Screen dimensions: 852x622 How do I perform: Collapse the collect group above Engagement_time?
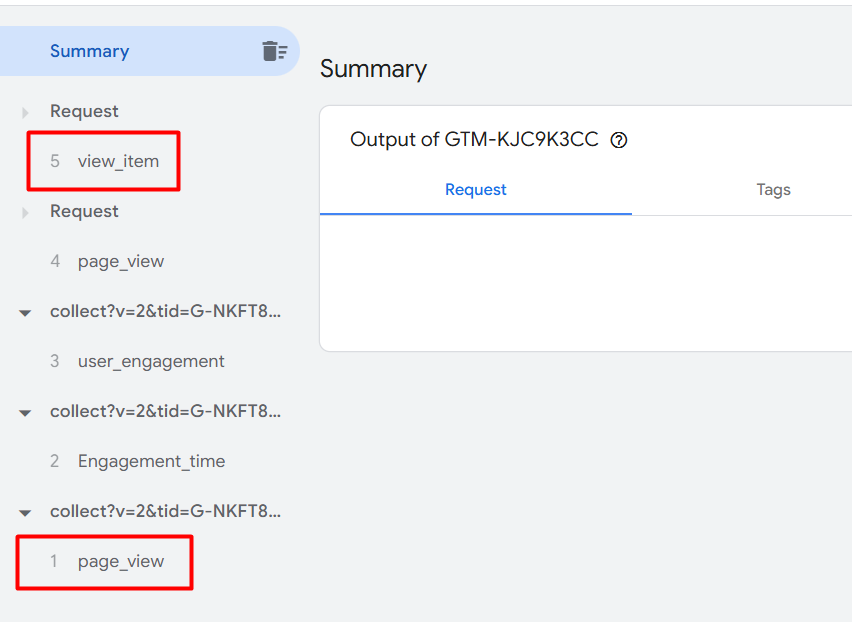25,412
